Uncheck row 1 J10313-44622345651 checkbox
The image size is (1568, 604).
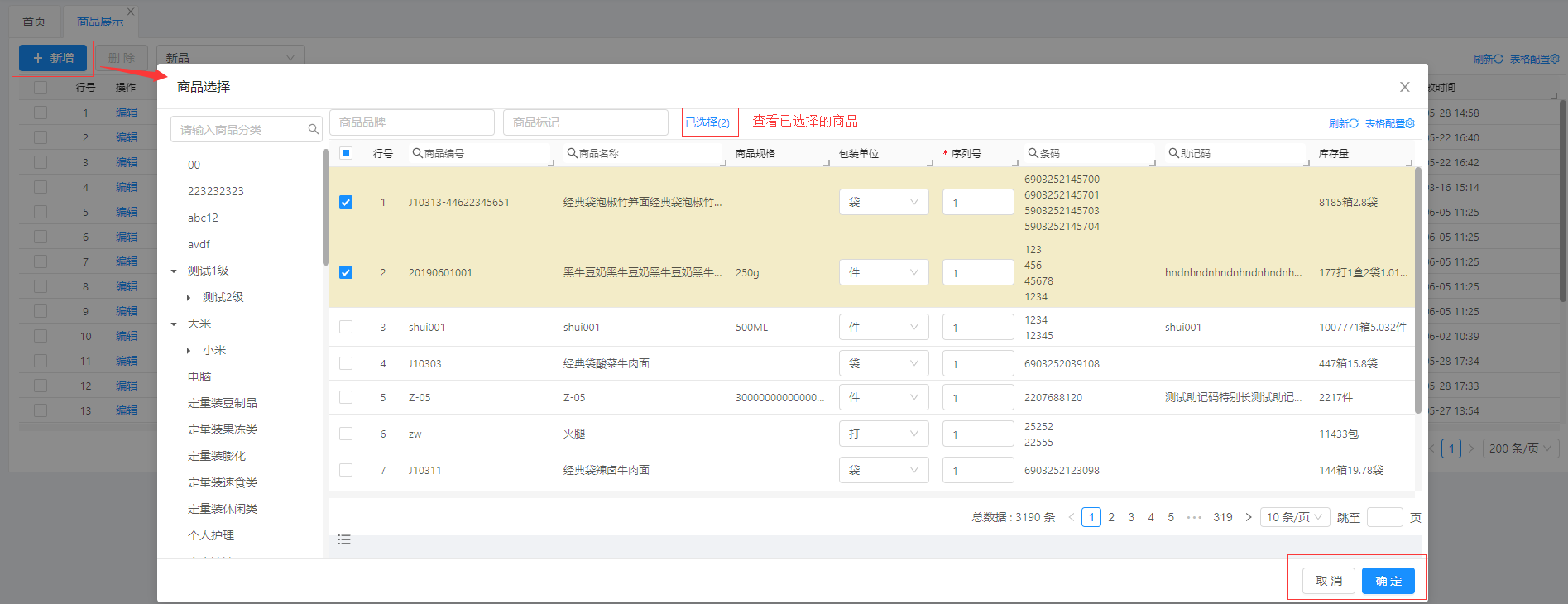coord(346,202)
